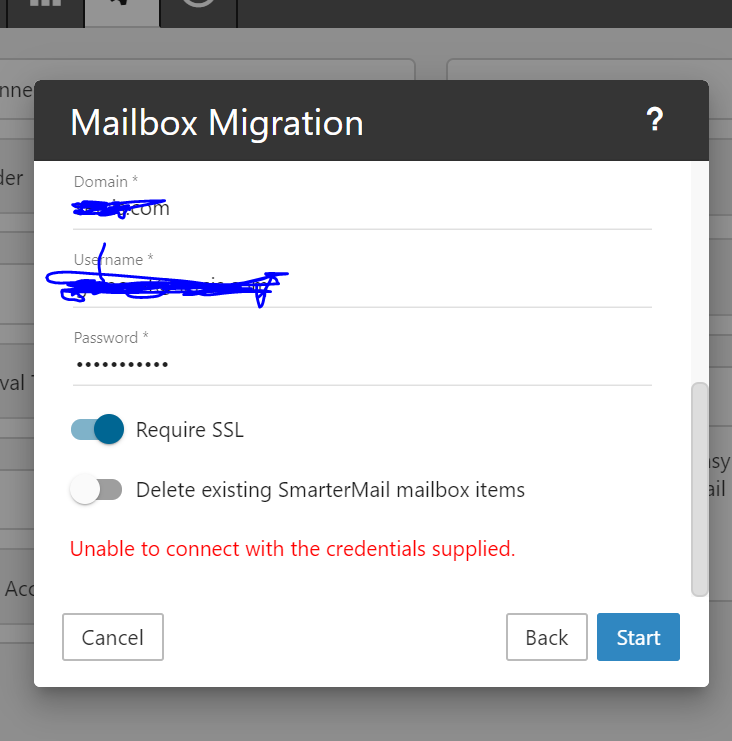Click the Require SSL label text

190,430
